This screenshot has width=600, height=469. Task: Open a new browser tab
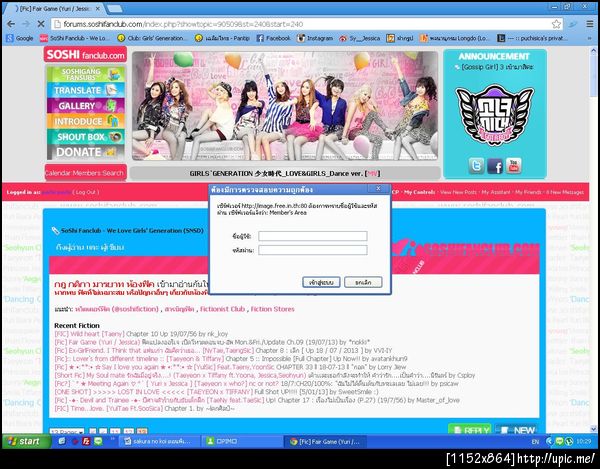click(x=114, y=8)
